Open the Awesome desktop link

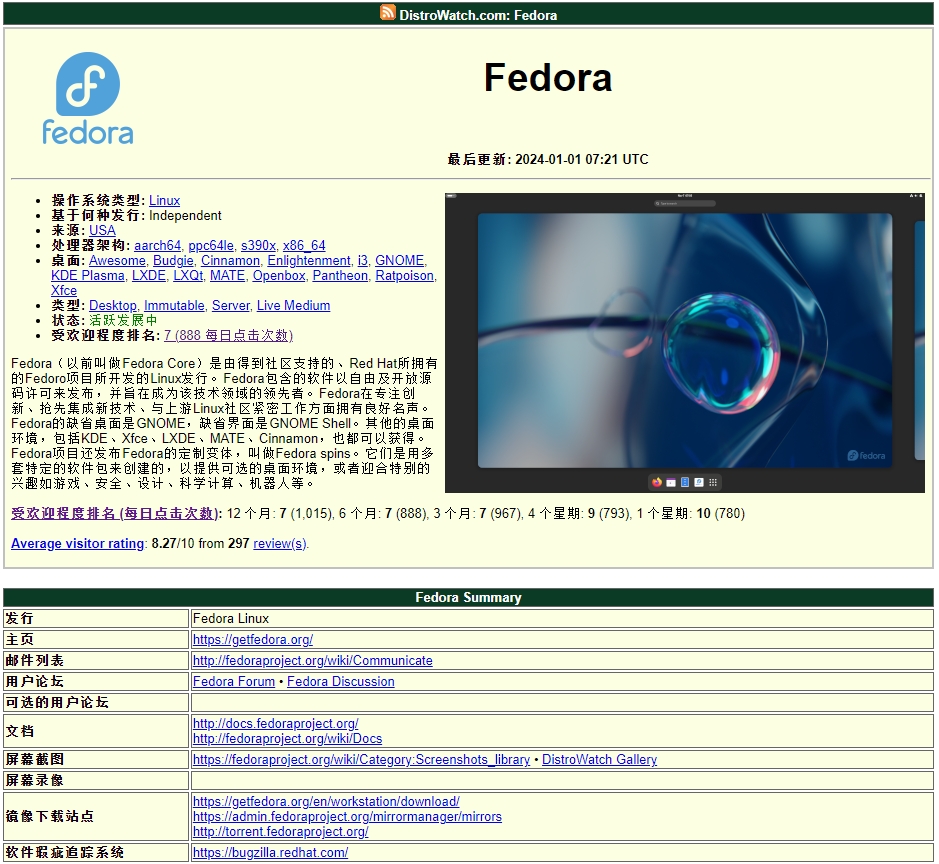pyautogui.click(x=117, y=260)
